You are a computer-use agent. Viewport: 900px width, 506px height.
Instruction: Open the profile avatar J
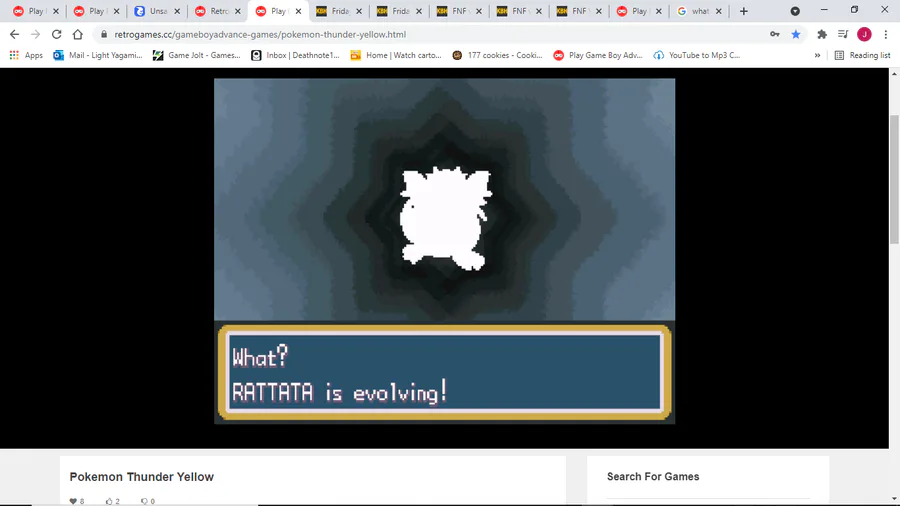(864, 34)
